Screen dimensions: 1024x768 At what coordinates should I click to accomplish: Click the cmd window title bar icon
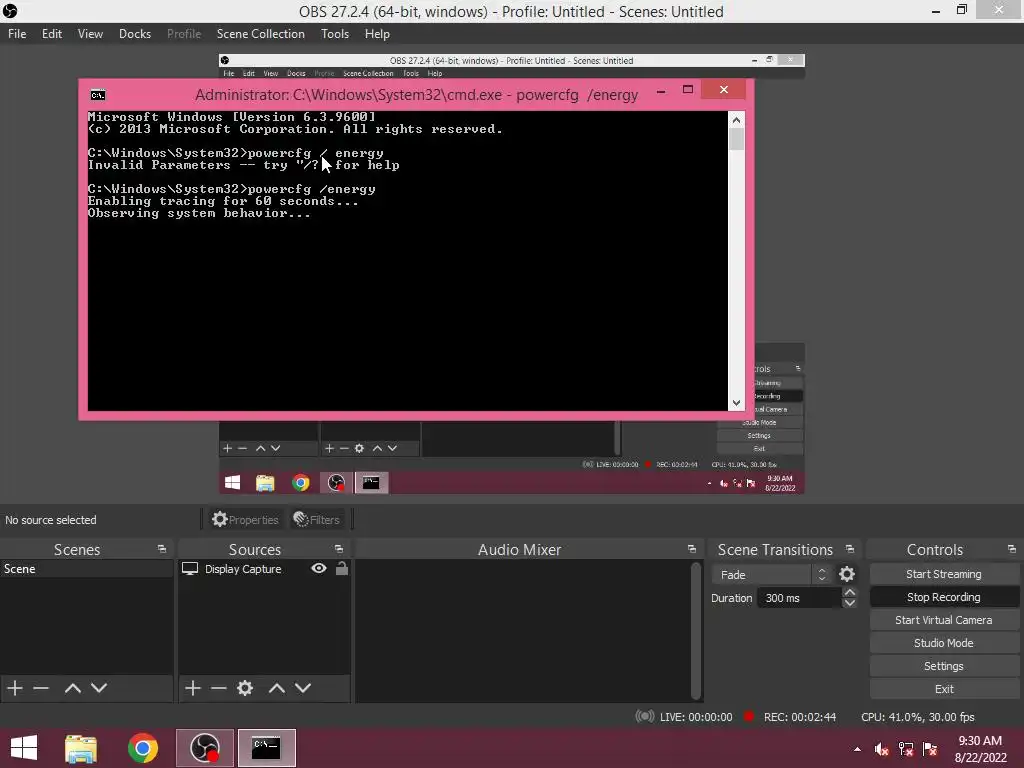tap(98, 95)
